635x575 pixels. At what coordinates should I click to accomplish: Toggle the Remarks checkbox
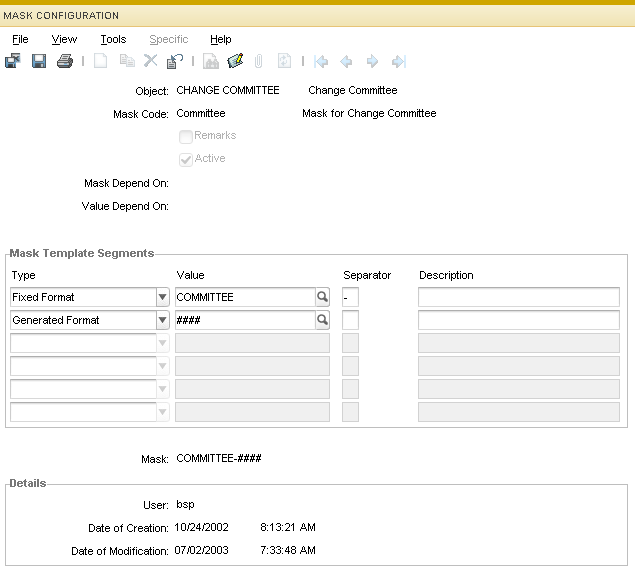point(185,136)
